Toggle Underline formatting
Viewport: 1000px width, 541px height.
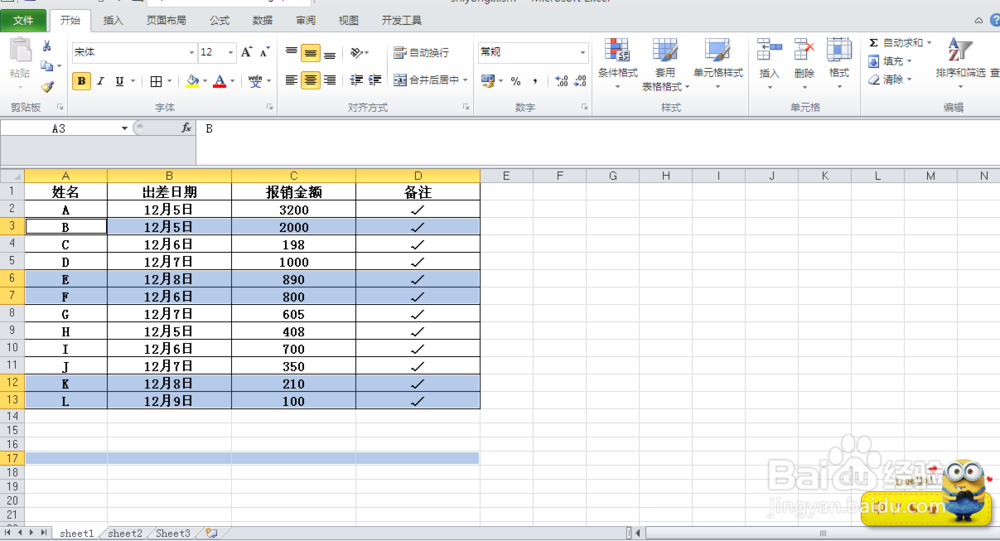point(119,81)
